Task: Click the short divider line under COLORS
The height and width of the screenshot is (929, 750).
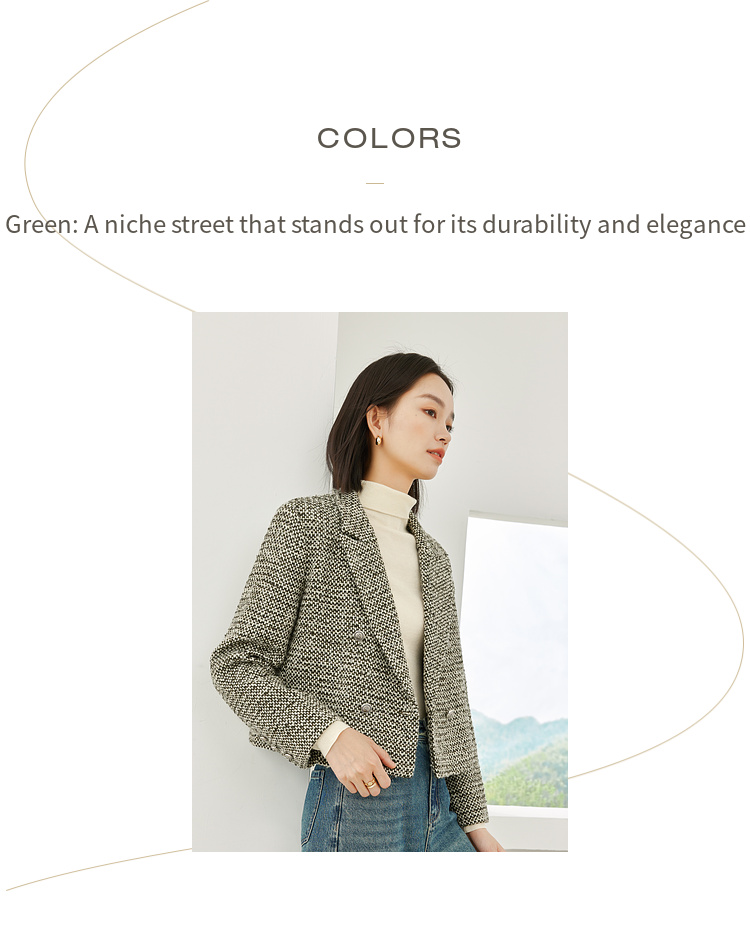Action: point(374,183)
